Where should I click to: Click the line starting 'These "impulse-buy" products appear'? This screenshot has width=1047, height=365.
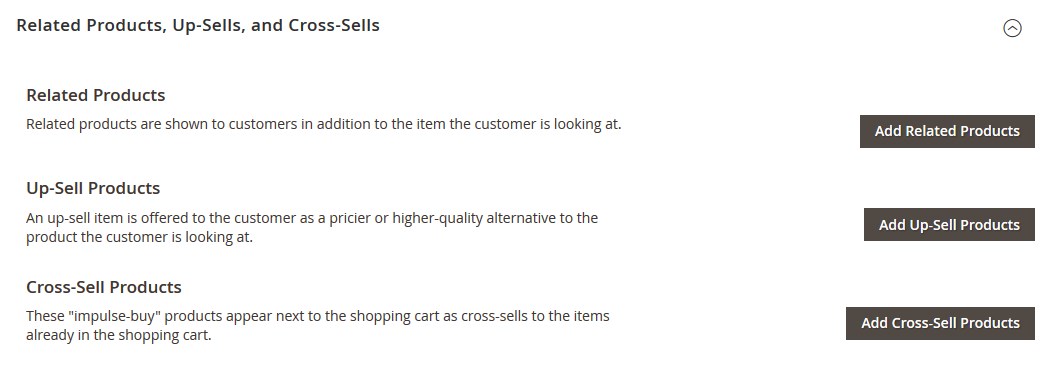[318, 316]
